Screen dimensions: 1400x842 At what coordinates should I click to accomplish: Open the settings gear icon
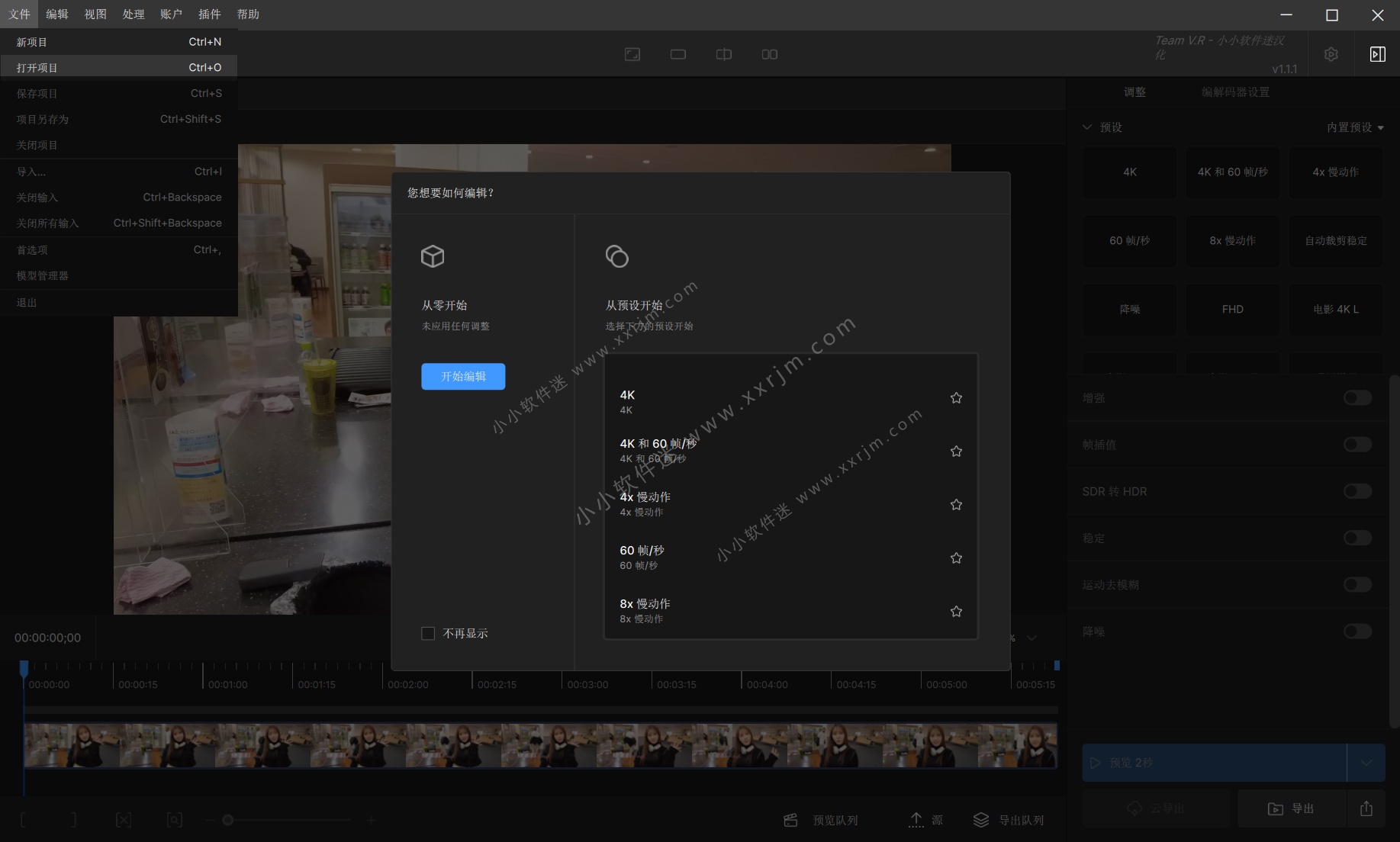[1331, 53]
